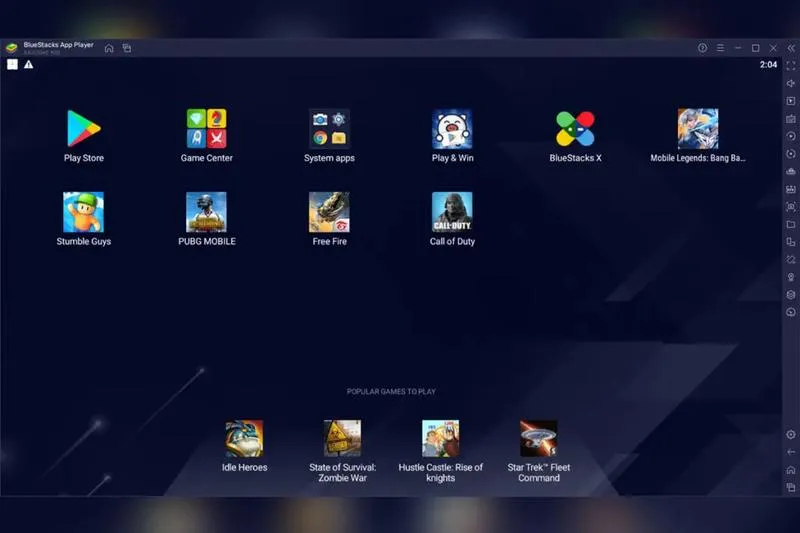
Task: Click the BlueStacks logo in title bar
Action: tap(12, 48)
